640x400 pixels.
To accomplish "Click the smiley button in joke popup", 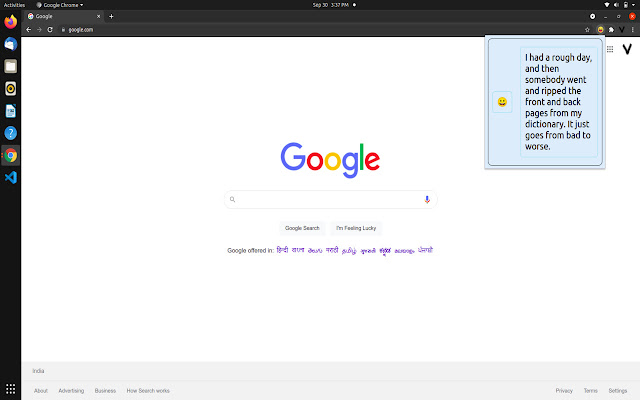I will (502, 102).
